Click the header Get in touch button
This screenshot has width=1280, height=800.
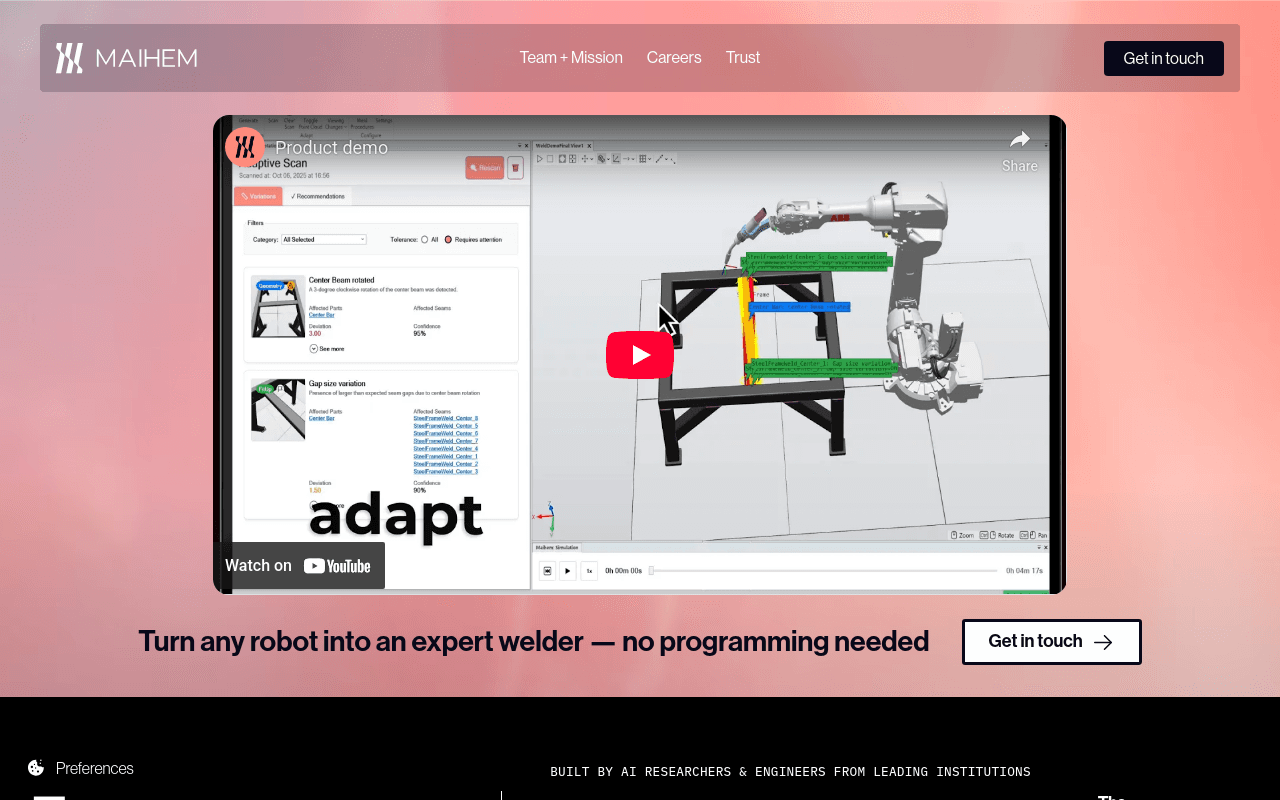tap(1163, 58)
